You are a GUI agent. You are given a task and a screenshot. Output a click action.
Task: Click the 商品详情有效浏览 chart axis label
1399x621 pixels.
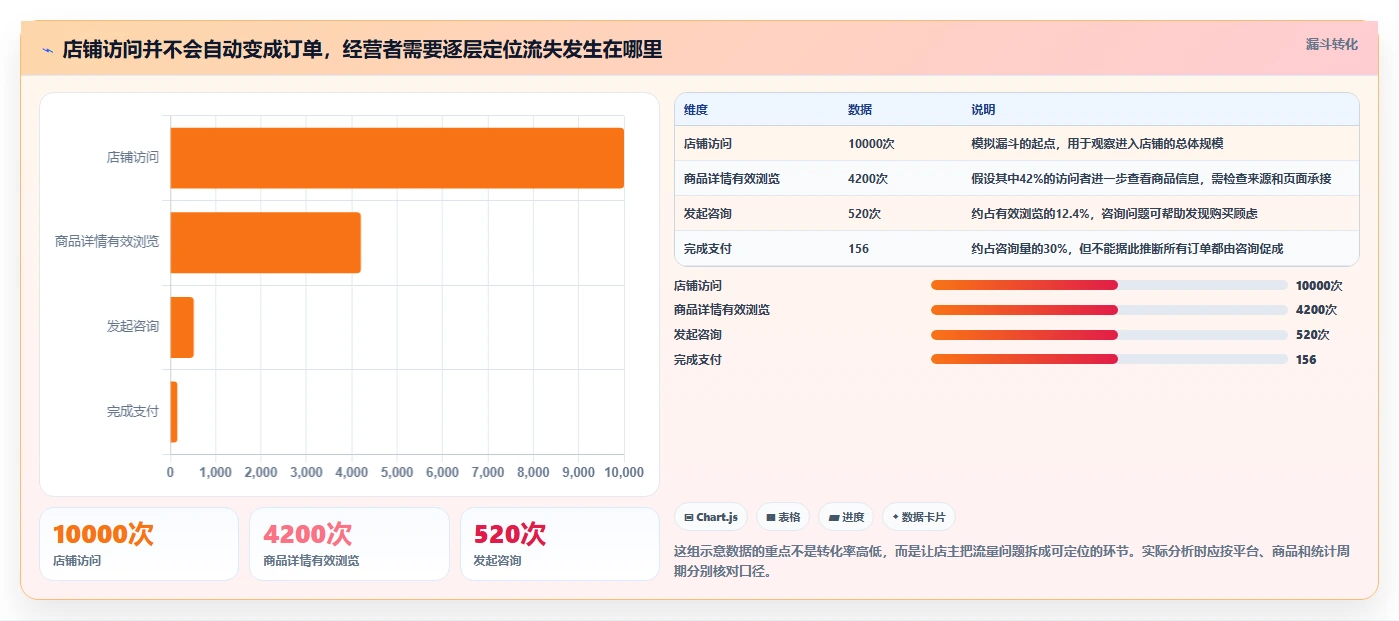(107, 242)
